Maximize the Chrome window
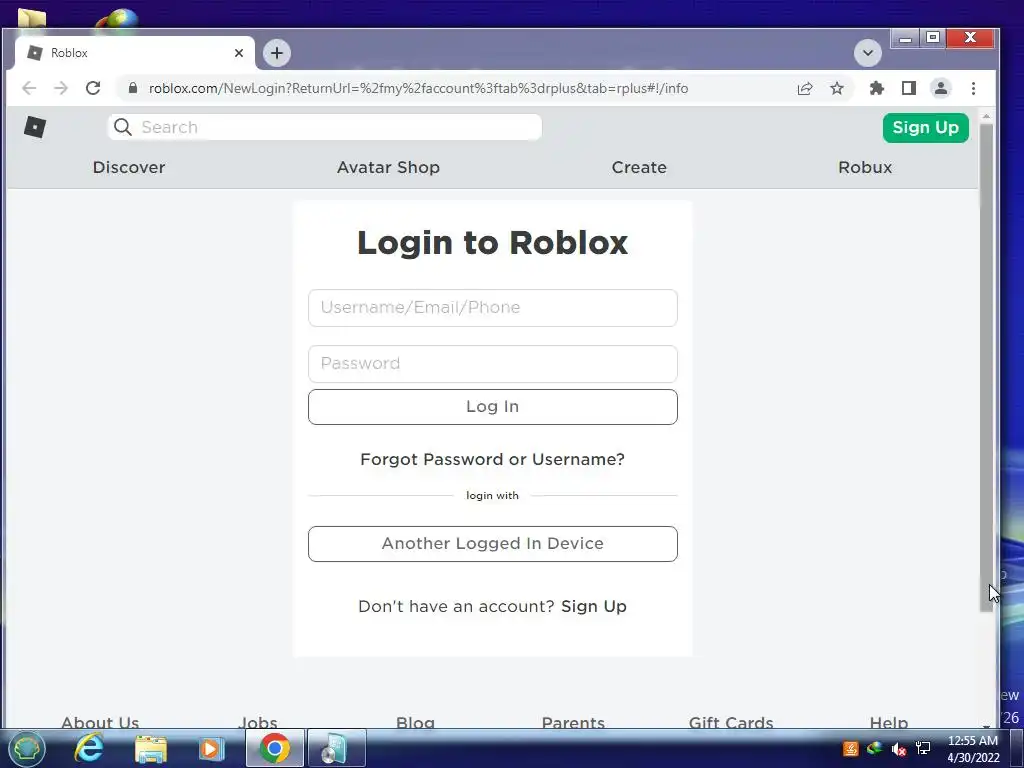This screenshot has width=1024, height=768. 933,38
